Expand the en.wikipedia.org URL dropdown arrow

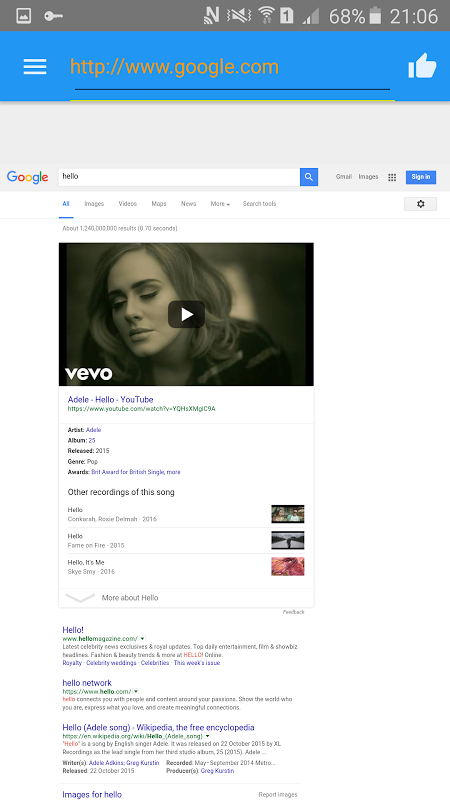click(207, 736)
